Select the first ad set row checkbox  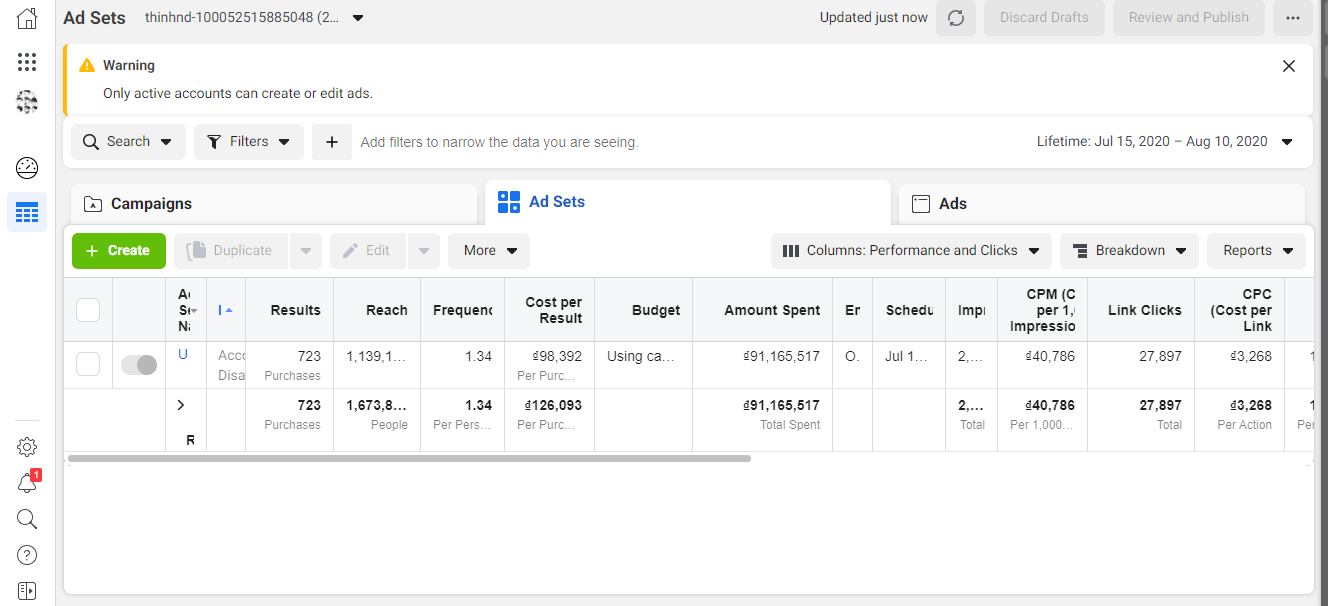pyautogui.click(x=88, y=365)
